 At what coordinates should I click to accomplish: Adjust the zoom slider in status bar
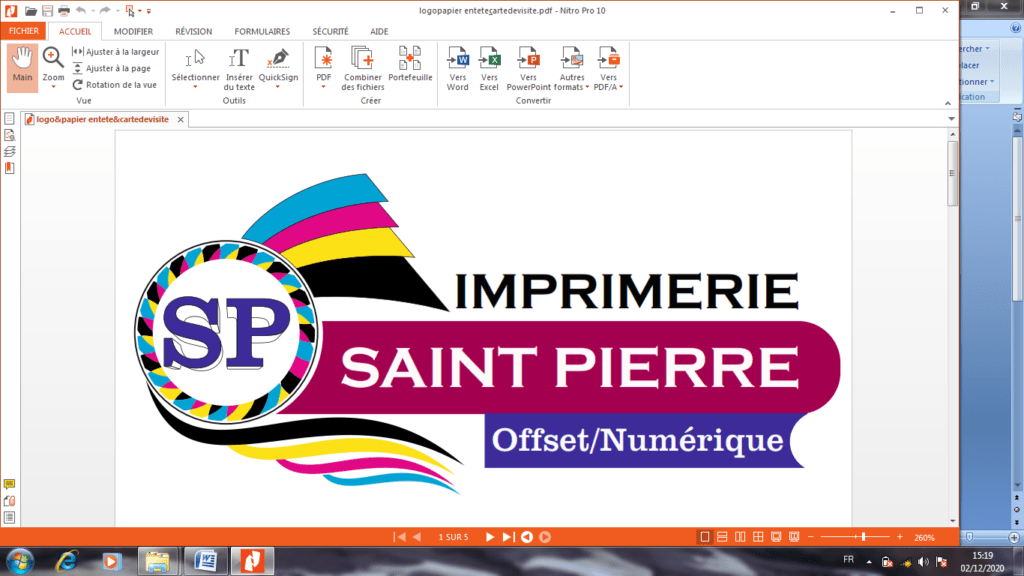click(x=862, y=537)
